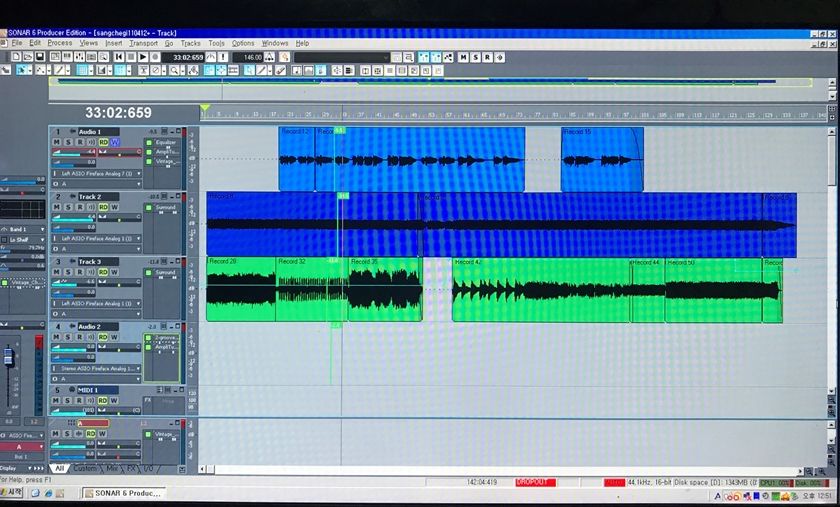Stop playback in the transport toolbar
This screenshot has width=840, height=507.
pyautogui.click(x=131, y=57)
